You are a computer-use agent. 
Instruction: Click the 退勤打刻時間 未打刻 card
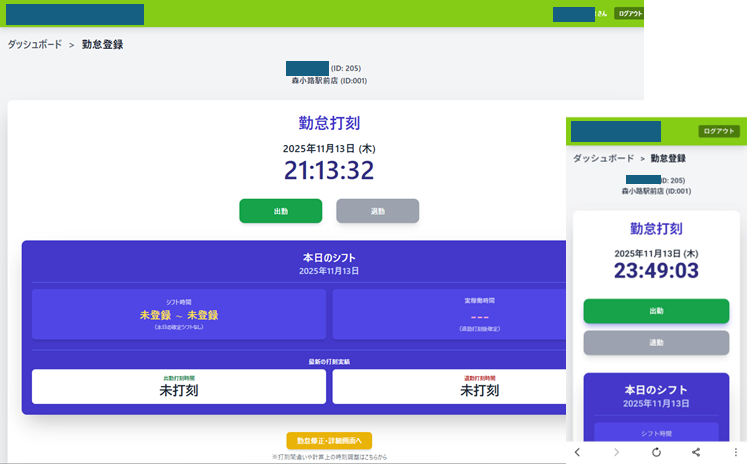pos(450,387)
